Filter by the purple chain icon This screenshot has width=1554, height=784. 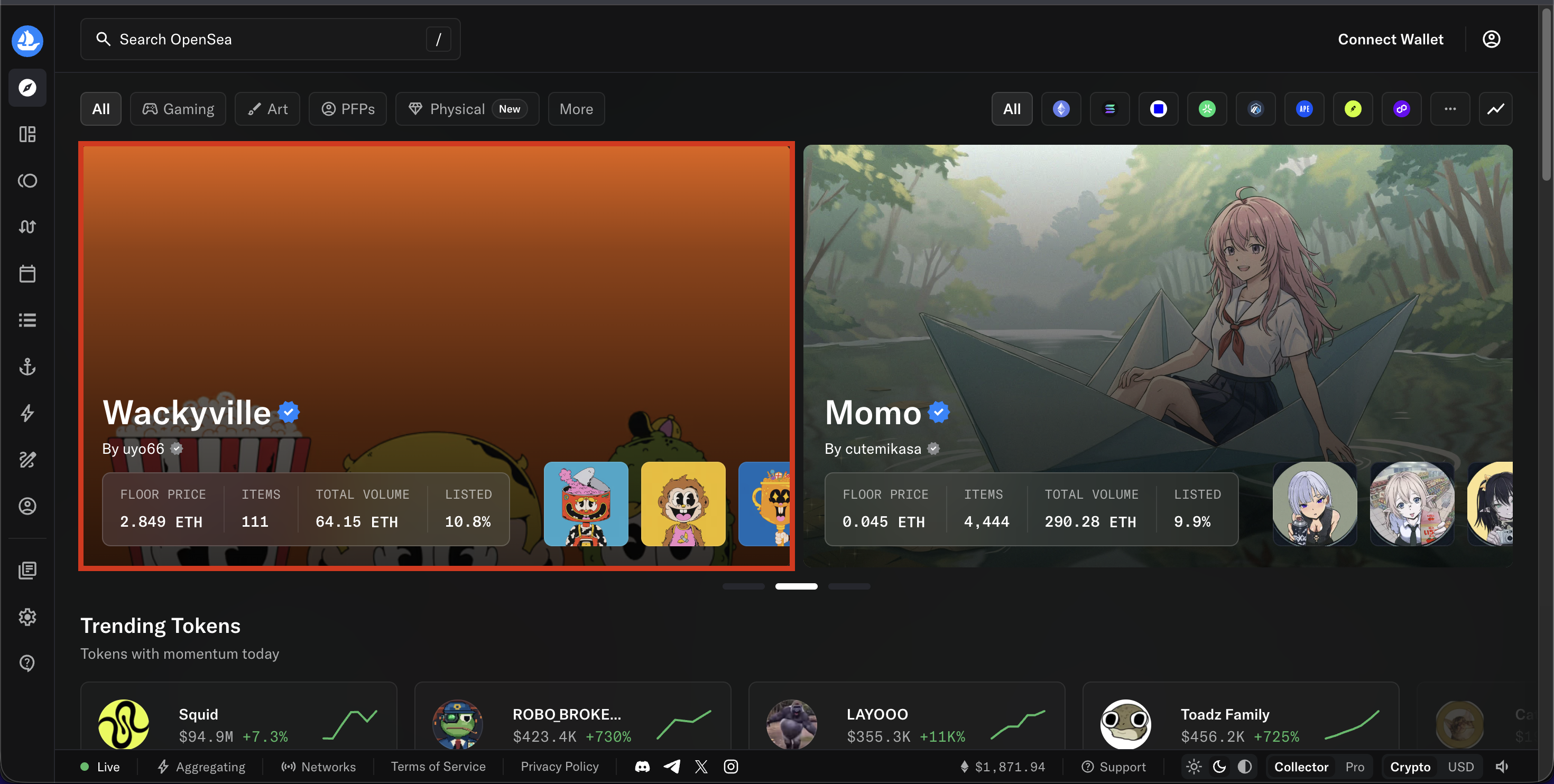tap(1401, 109)
